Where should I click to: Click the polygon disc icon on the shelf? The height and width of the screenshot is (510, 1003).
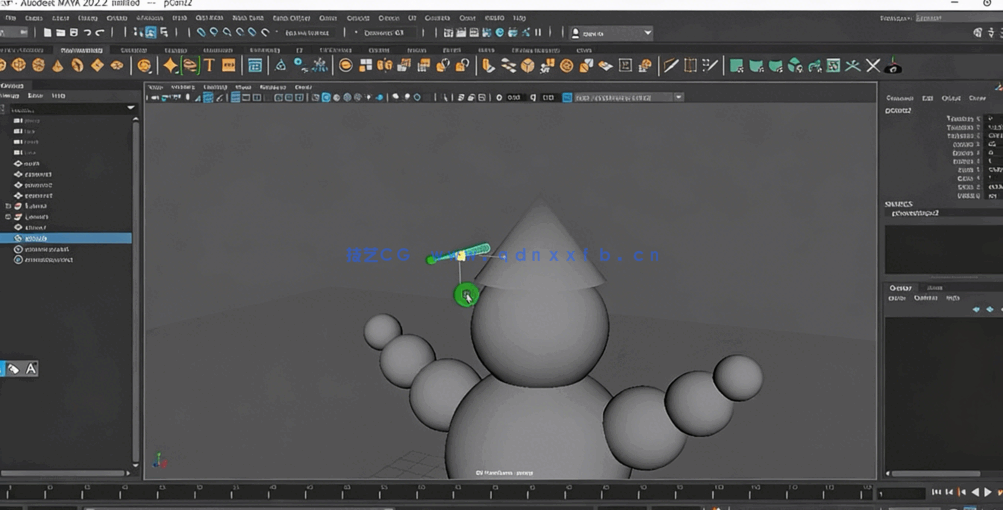(117, 65)
